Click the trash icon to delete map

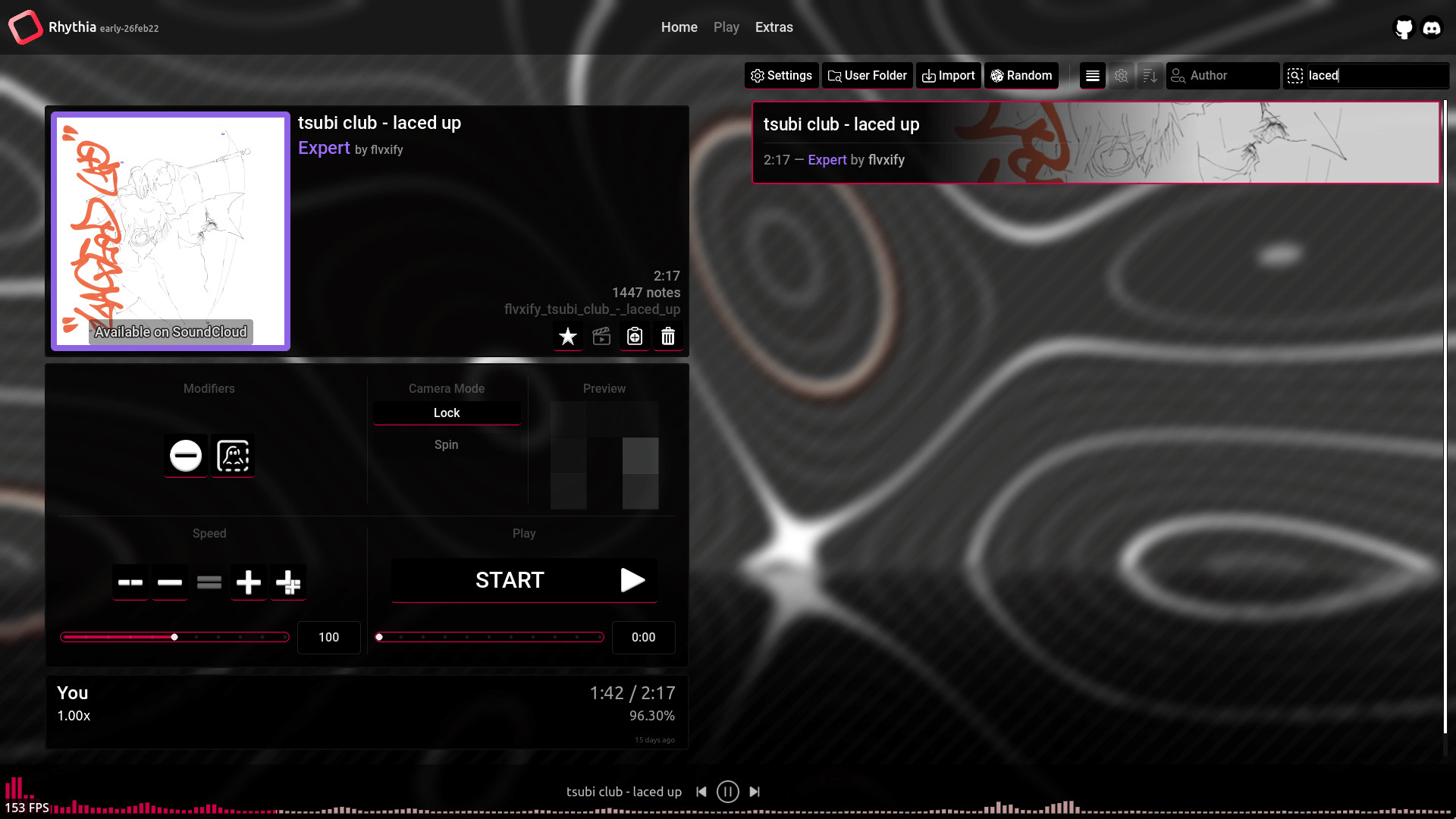point(667,336)
